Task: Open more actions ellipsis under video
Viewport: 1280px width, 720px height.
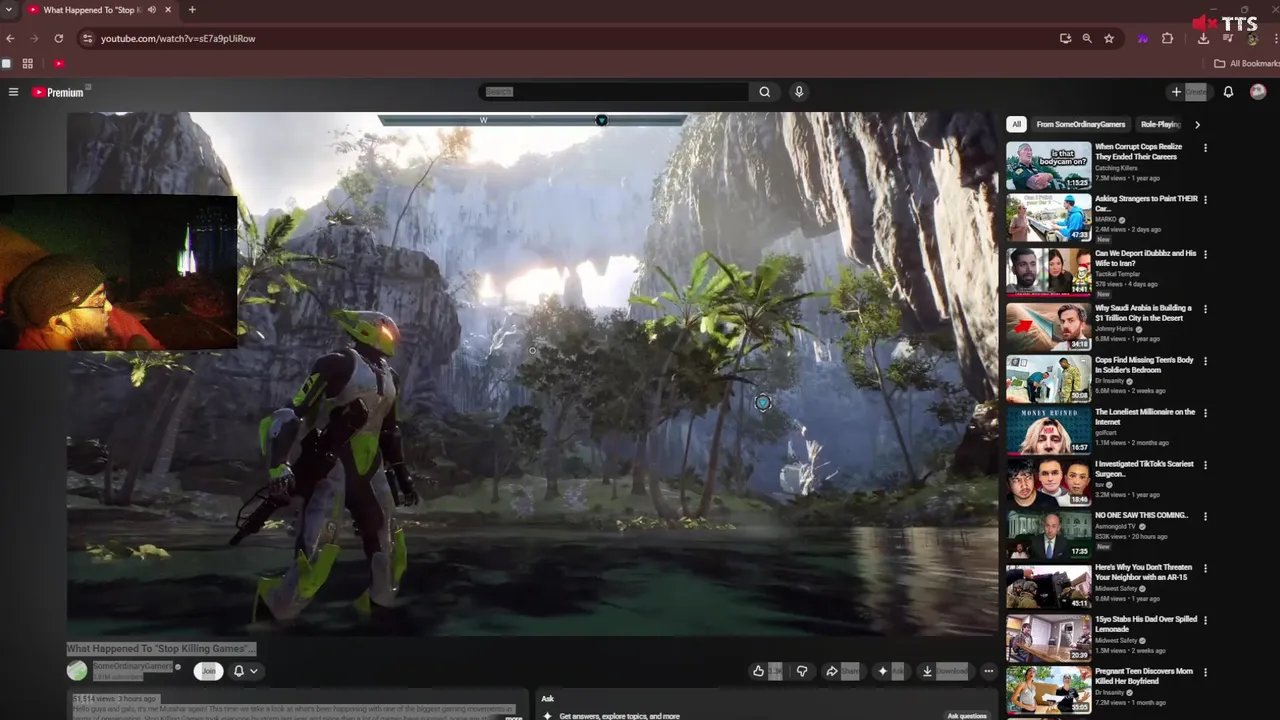Action: point(988,671)
